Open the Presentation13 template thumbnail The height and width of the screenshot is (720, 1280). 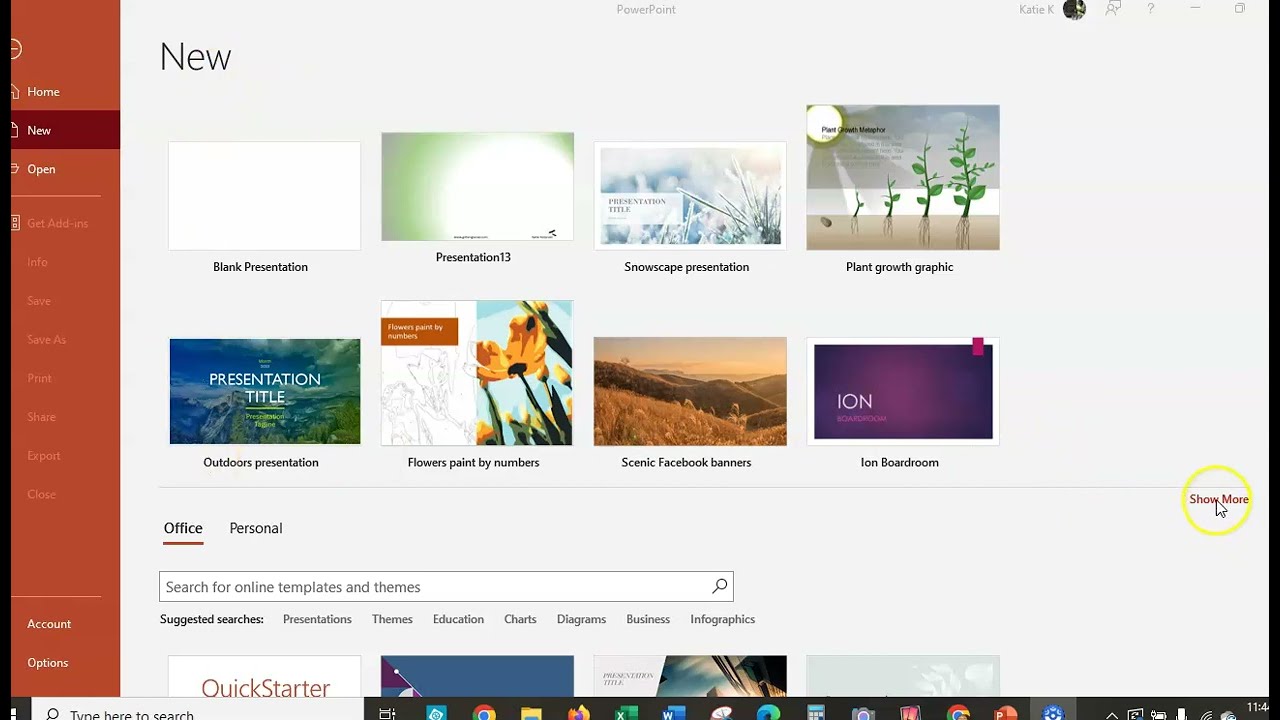[x=477, y=187]
